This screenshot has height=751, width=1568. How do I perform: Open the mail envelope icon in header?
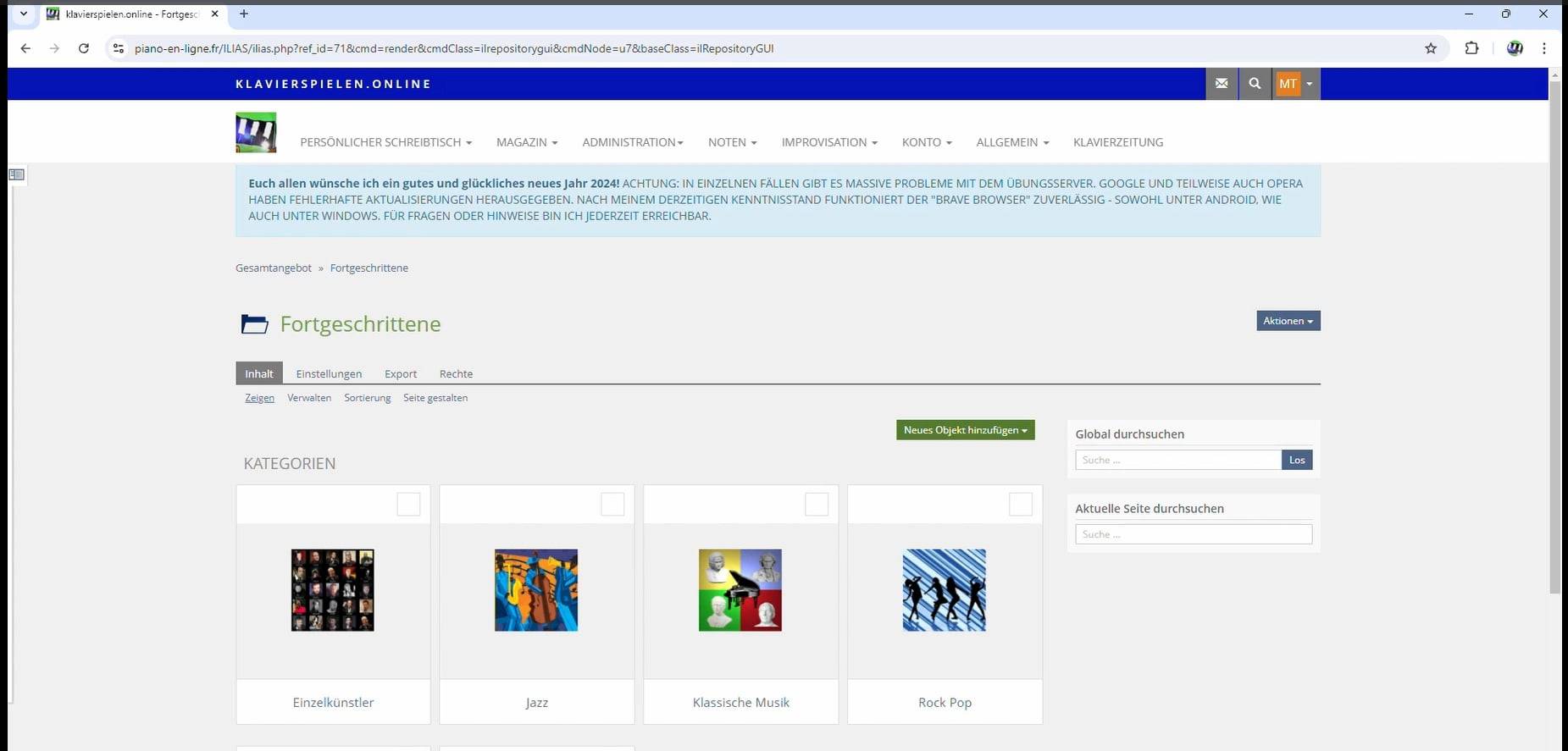click(x=1221, y=84)
